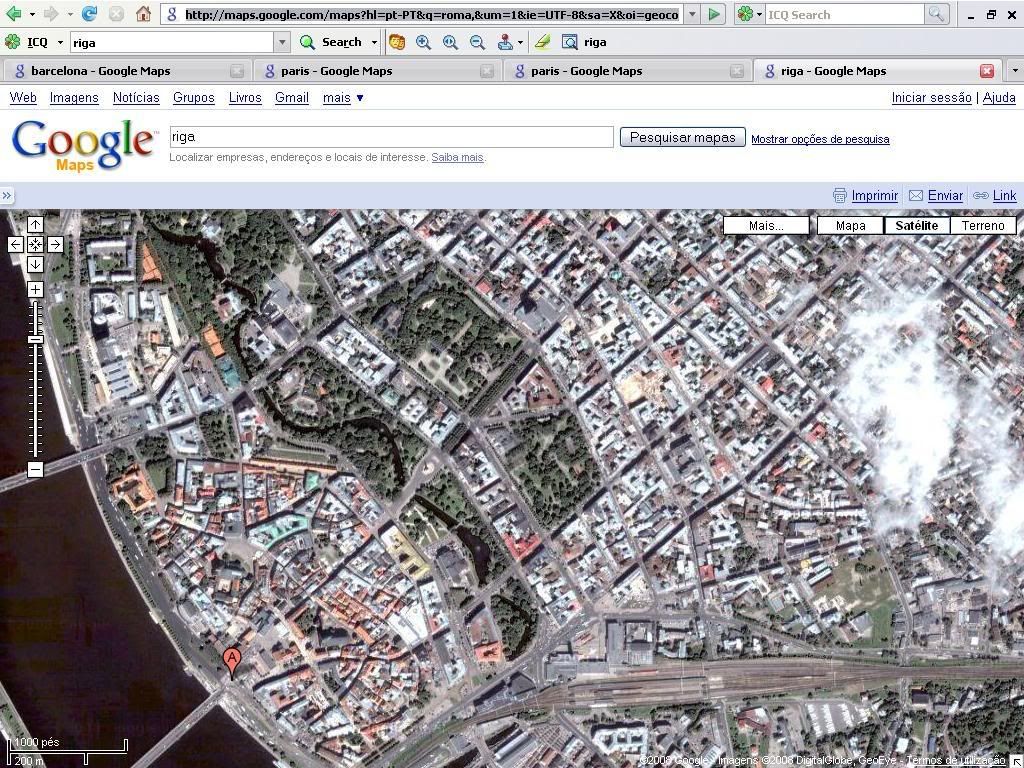Switch map view to Mapa

coord(850,225)
